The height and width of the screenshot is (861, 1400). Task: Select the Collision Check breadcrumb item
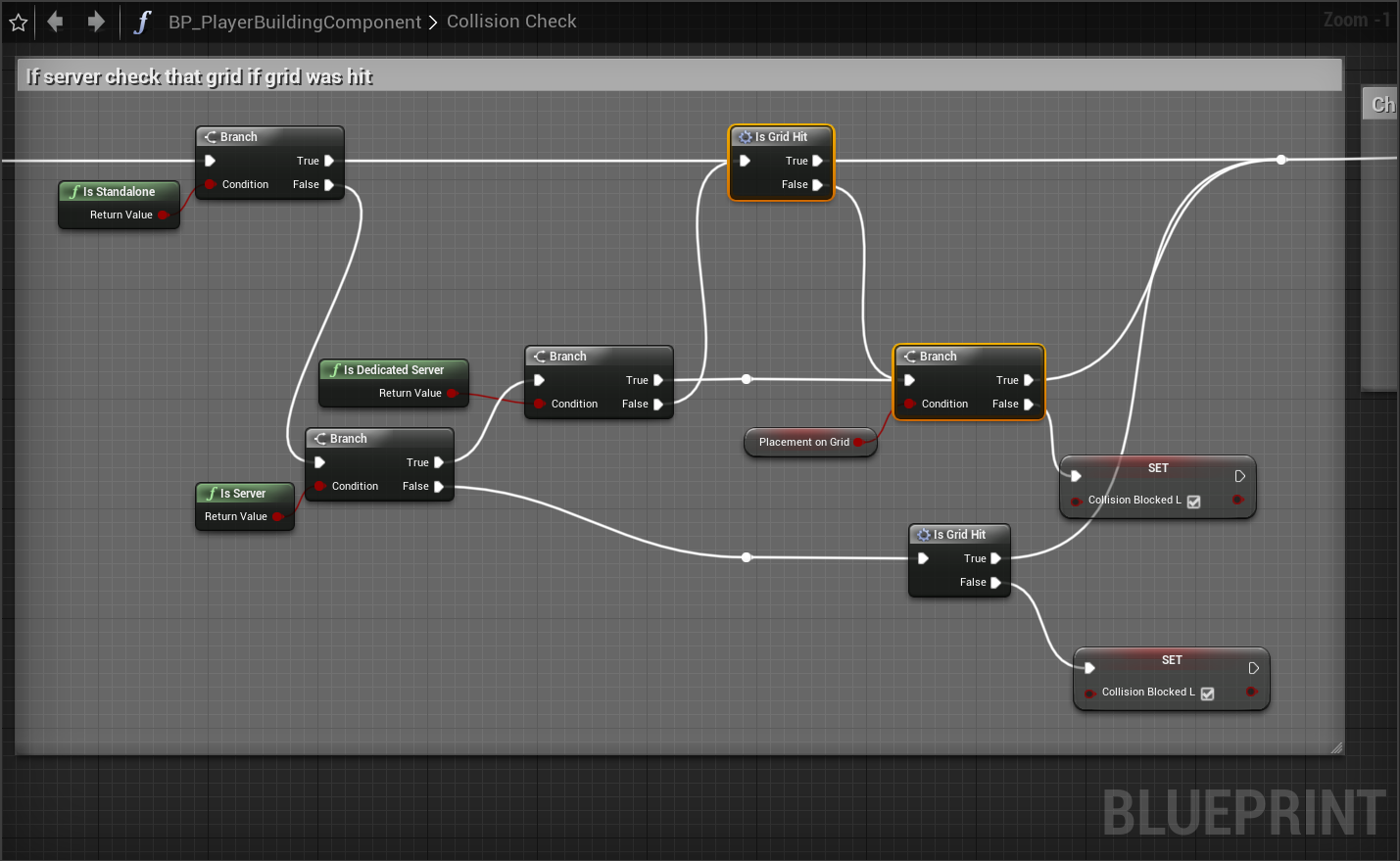(511, 22)
